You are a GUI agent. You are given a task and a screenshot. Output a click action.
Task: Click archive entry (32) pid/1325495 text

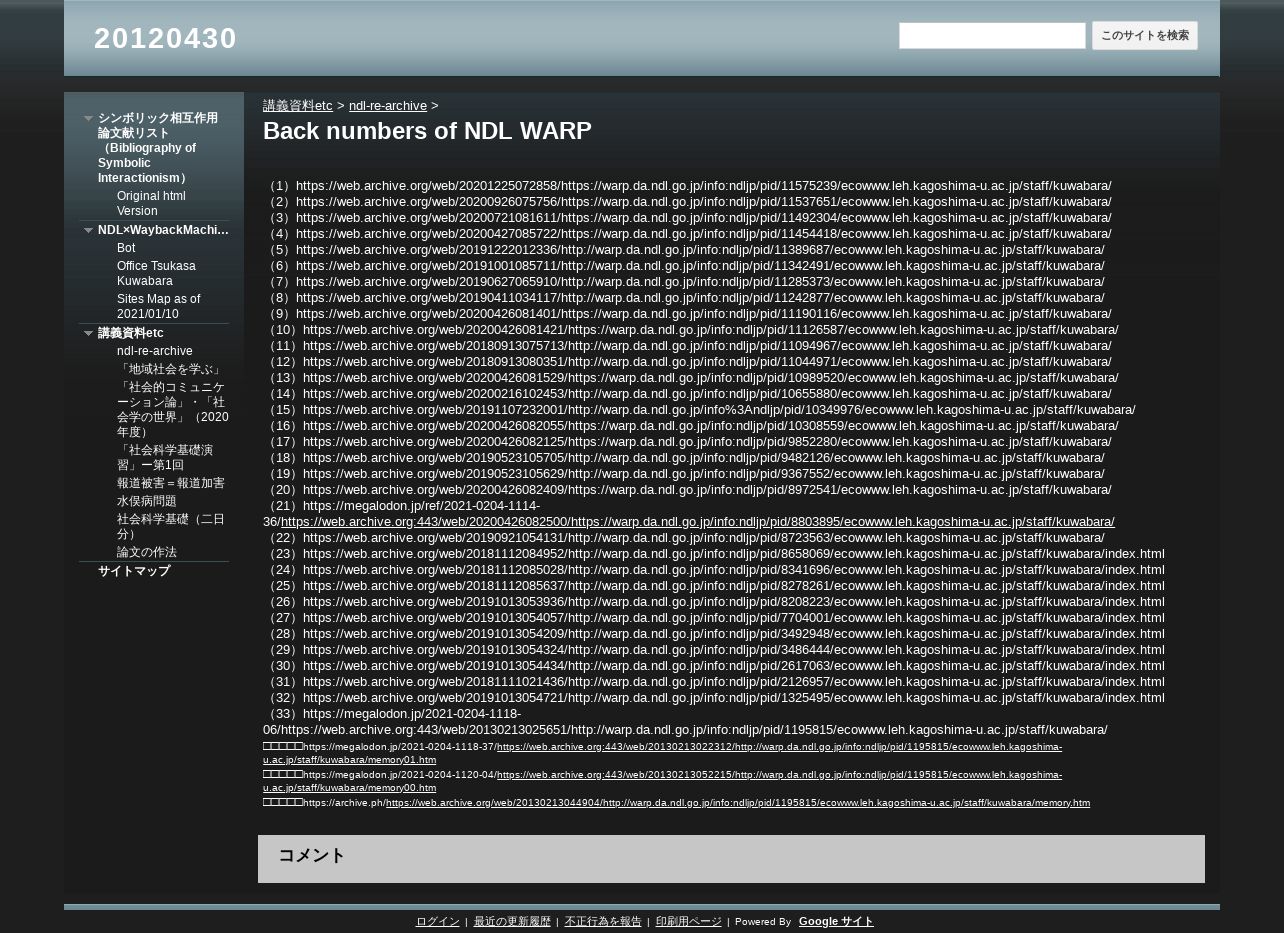pyautogui.click(x=714, y=698)
